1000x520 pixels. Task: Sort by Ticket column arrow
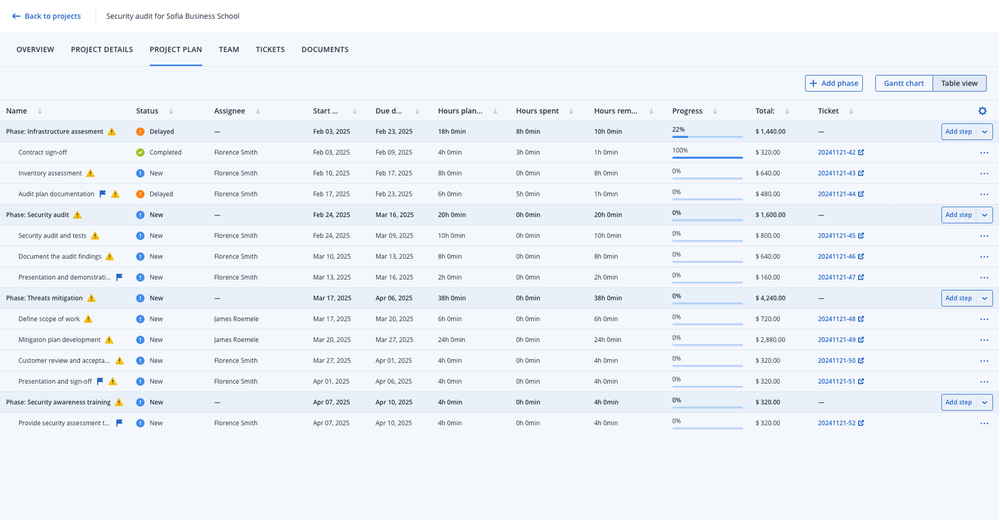click(x=851, y=111)
